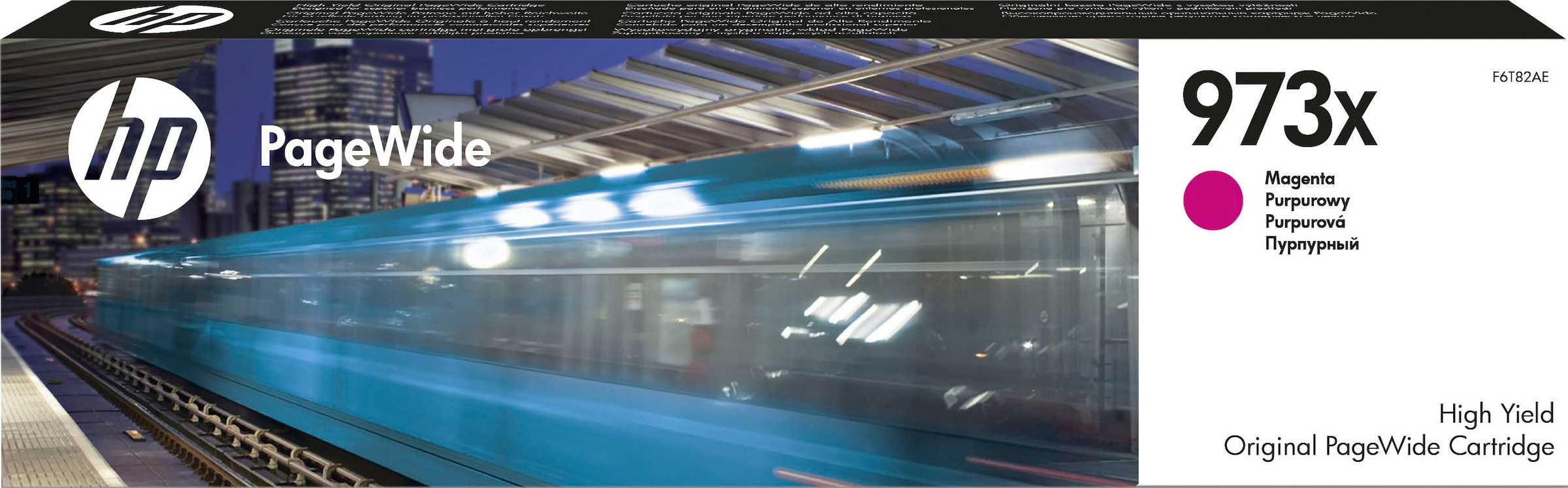Click the large 973x model number
This screenshot has height=488, width=1568.
click(x=1279, y=110)
